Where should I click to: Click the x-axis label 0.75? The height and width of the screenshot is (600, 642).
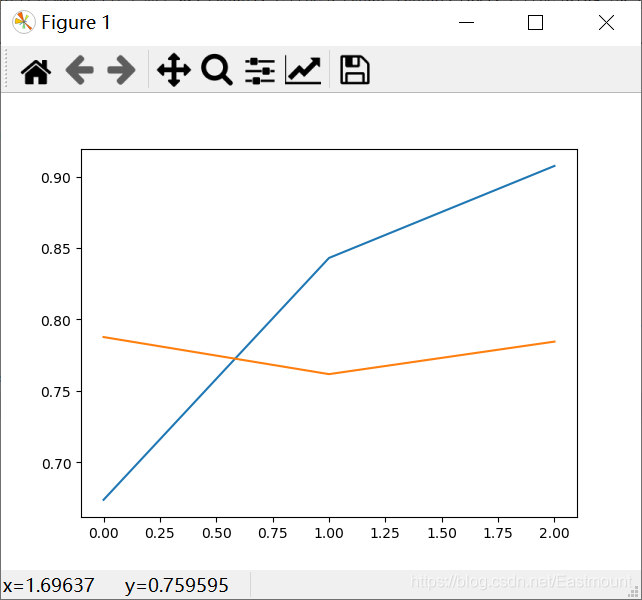[273, 533]
